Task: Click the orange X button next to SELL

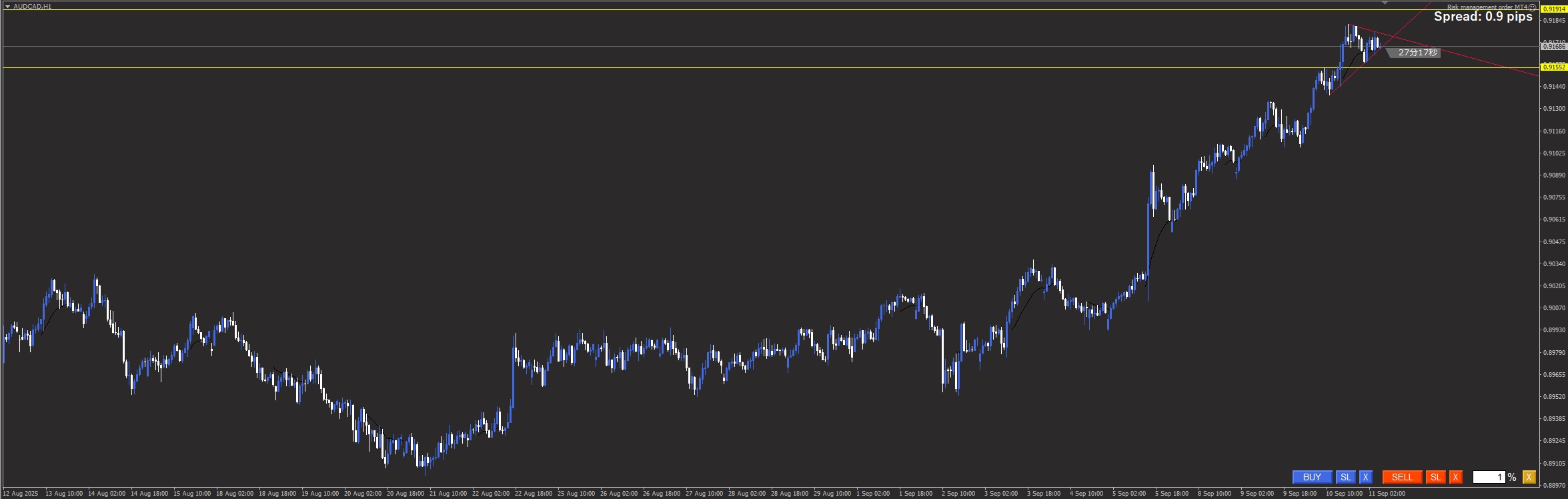Action: [1455, 477]
